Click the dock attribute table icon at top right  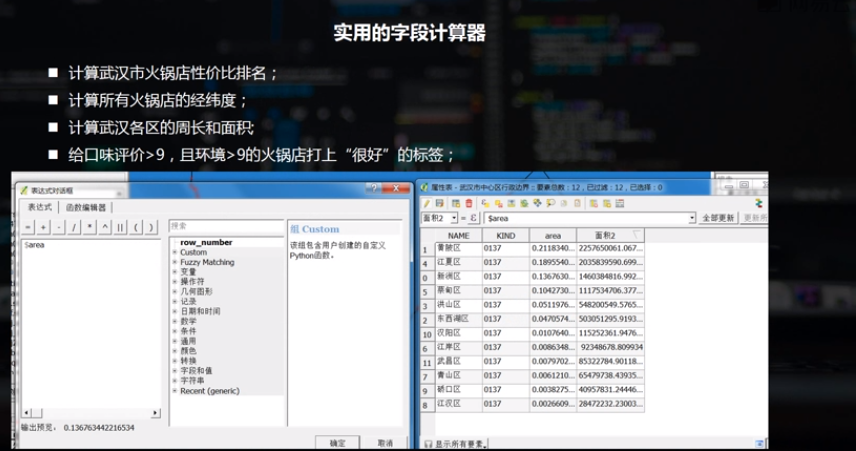(x=759, y=203)
